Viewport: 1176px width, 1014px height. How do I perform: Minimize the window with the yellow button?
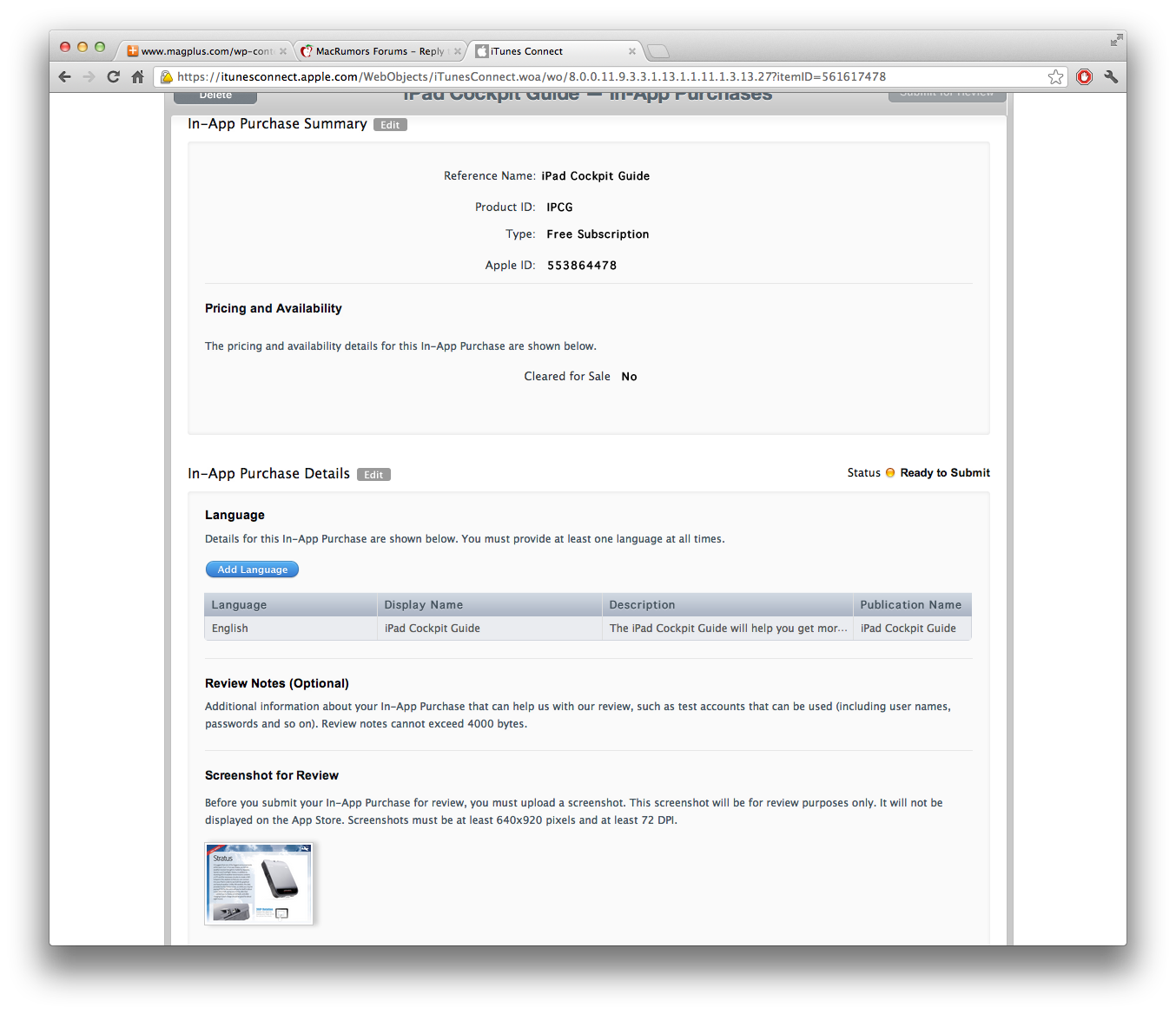click(83, 47)
